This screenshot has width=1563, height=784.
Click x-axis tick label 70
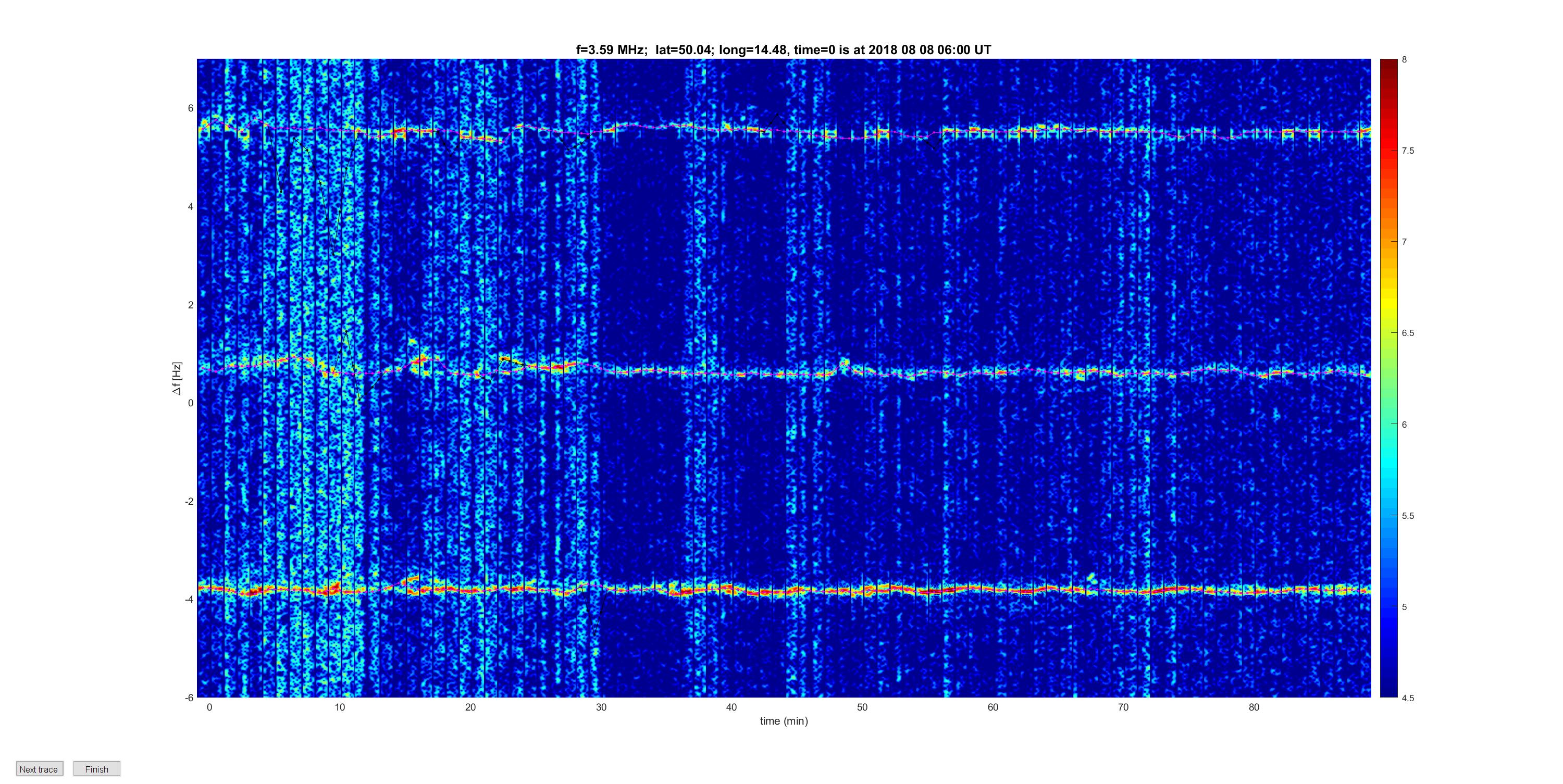tap(1123, 707)
